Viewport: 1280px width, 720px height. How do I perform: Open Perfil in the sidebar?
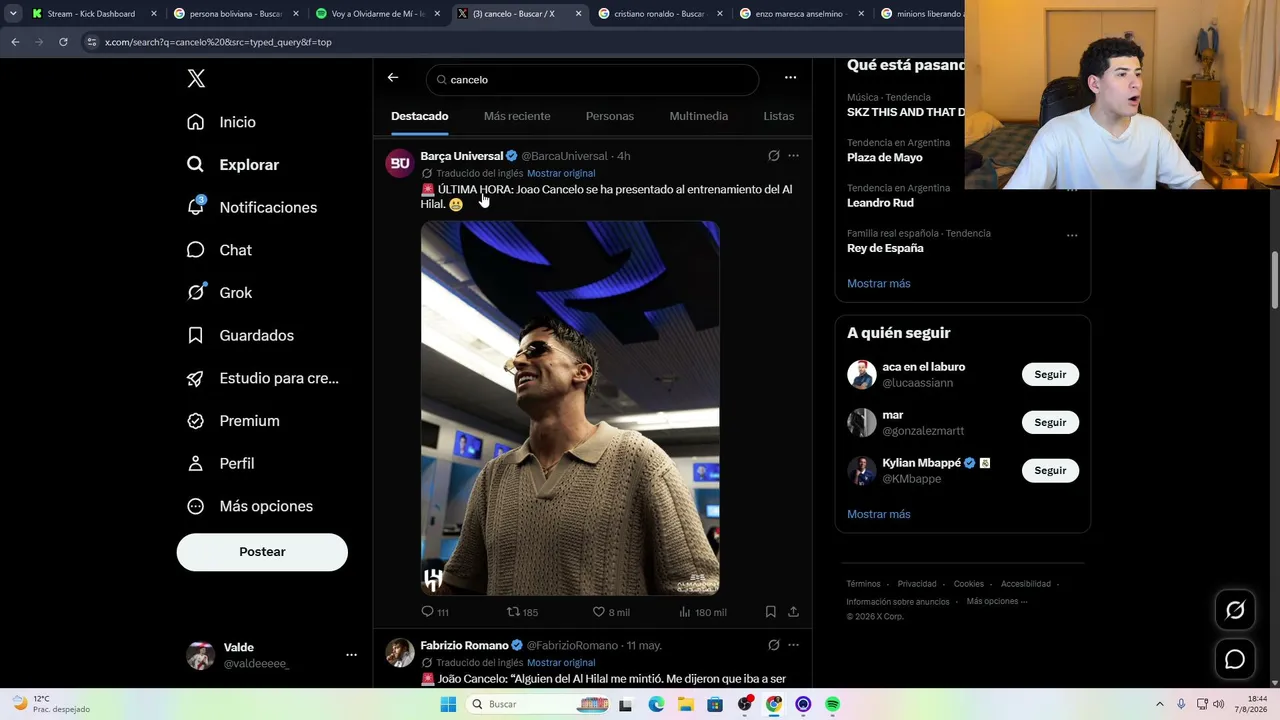(x=220, y=463)
